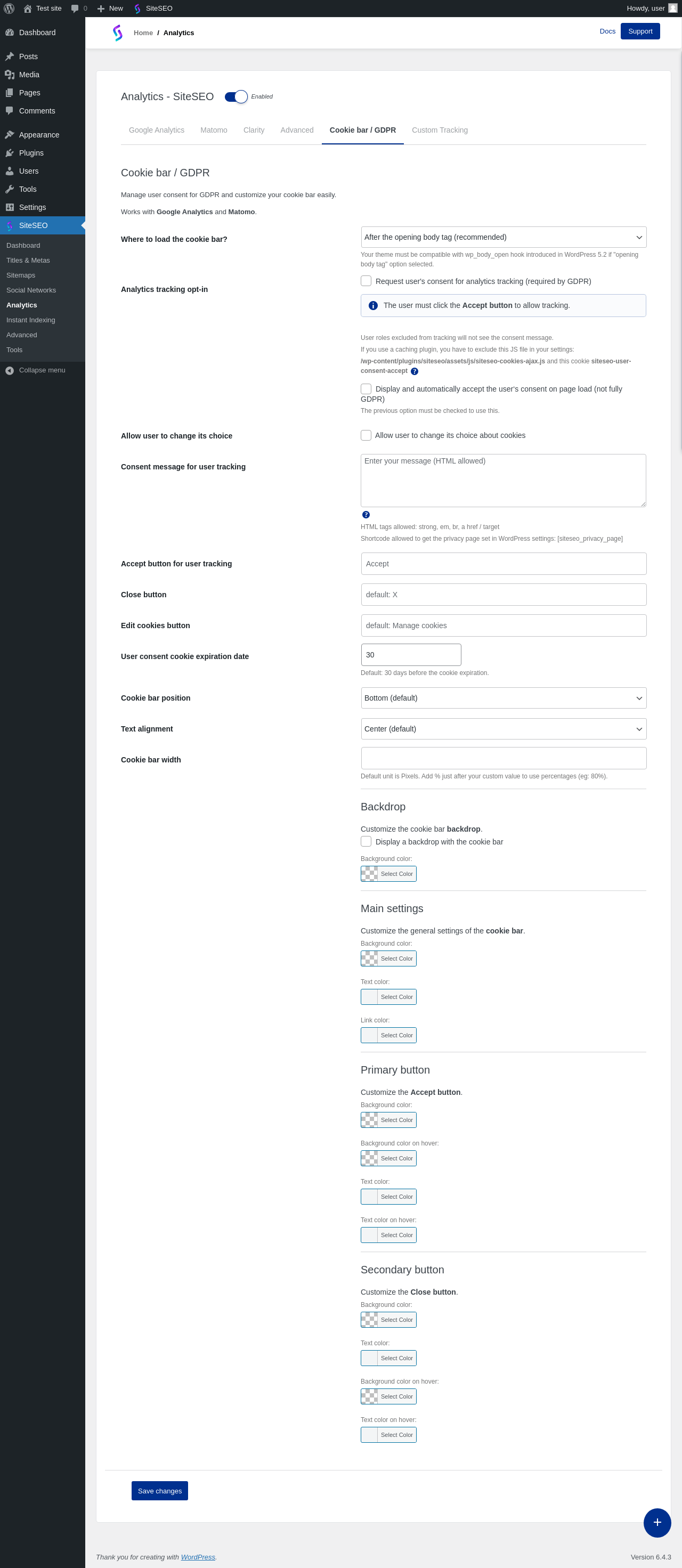Check Request user's consent for analytics tracking

pyautogui.click(x=366, y=281)
